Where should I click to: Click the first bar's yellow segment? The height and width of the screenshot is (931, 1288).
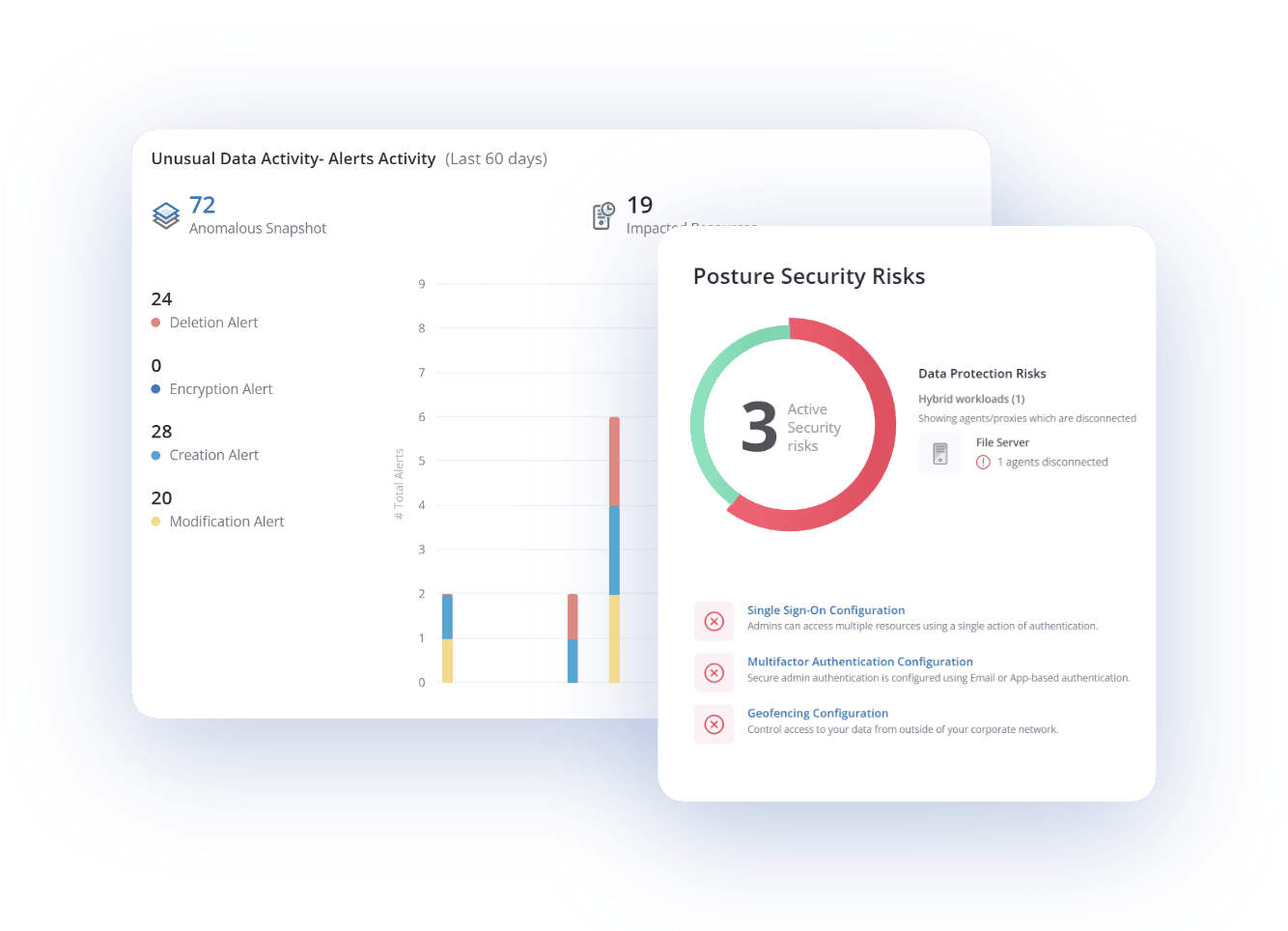(x=447, y=661)
